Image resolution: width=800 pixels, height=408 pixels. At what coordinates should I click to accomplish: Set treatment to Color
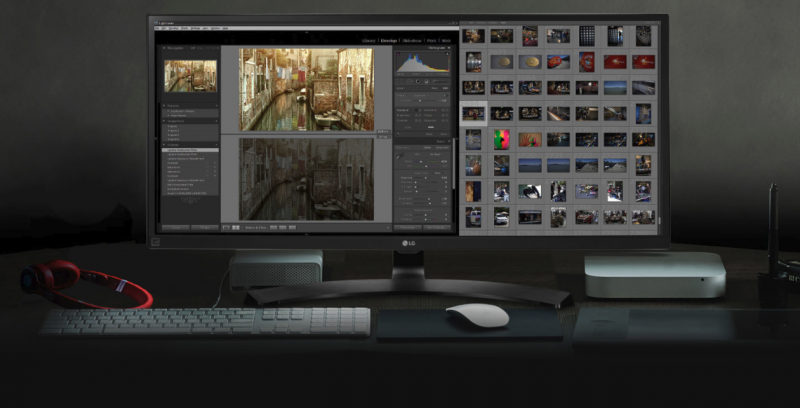[x=429, y=147]
